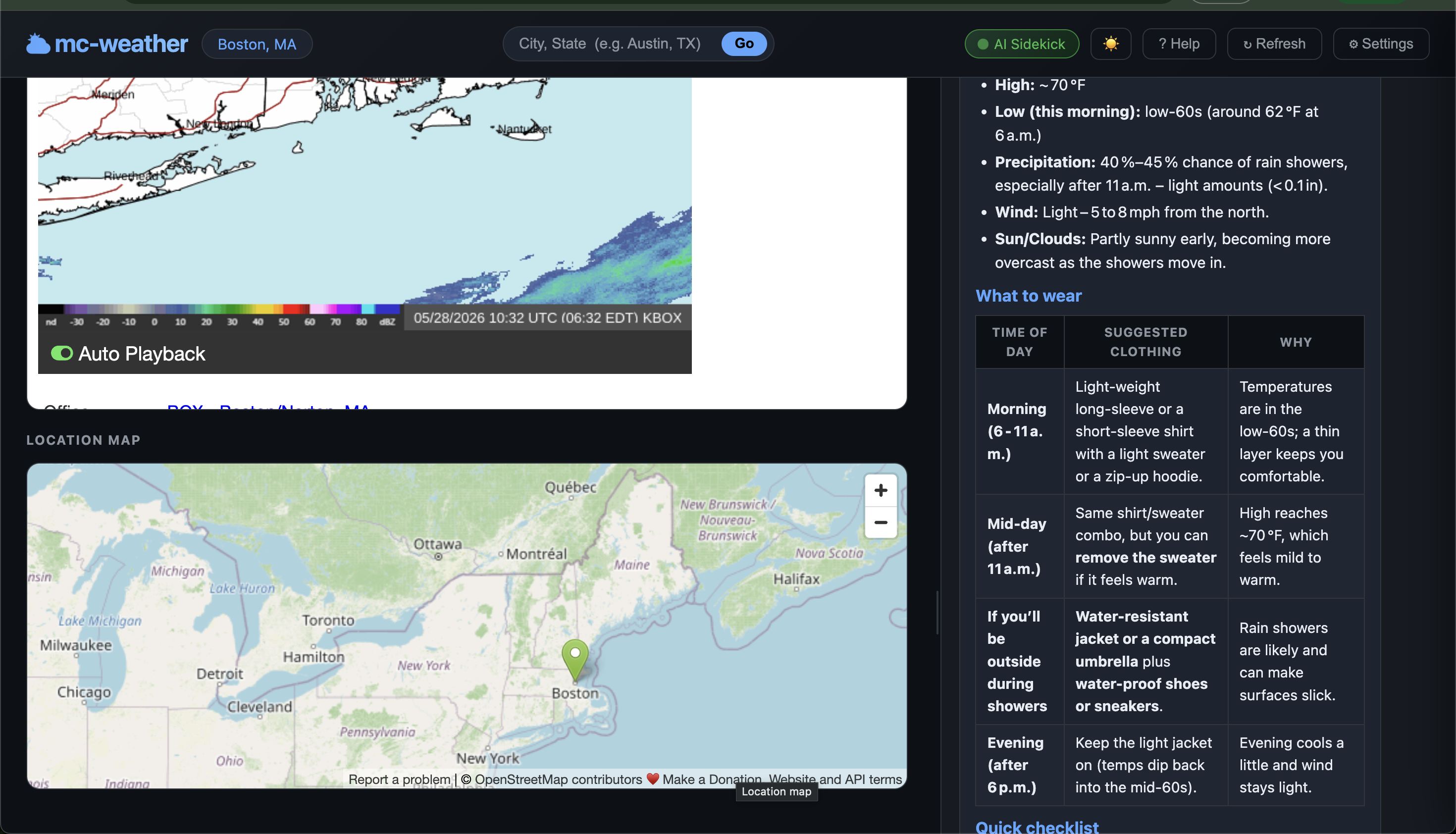Click the Low (this morning) bullet
Image resolution: width=1456 pixels, height=834 pixels.
click(1156, 123)
